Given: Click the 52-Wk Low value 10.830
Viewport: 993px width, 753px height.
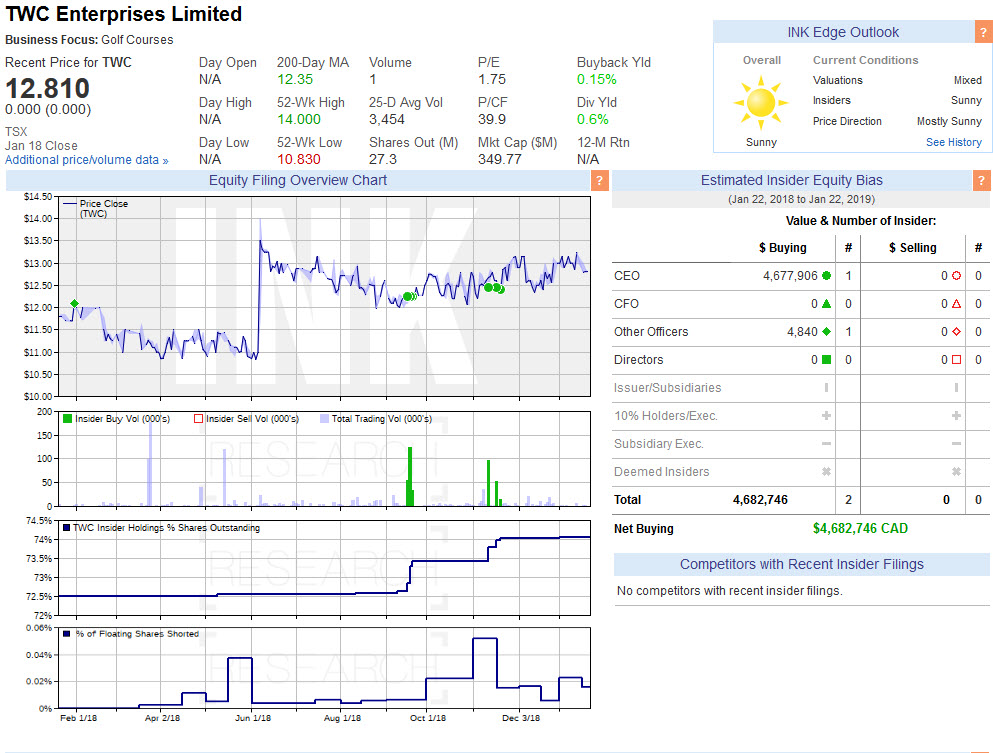Looking at the screenshot, I should click(x=299, y=160).
